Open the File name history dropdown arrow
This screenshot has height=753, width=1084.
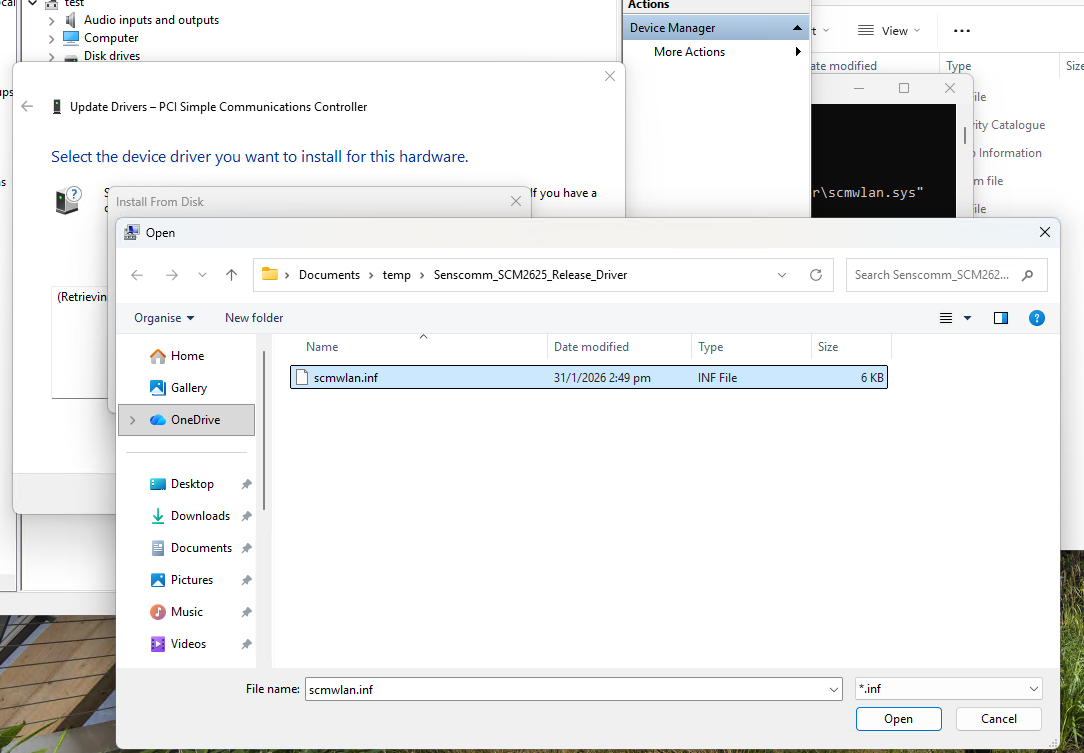(834, 689)
